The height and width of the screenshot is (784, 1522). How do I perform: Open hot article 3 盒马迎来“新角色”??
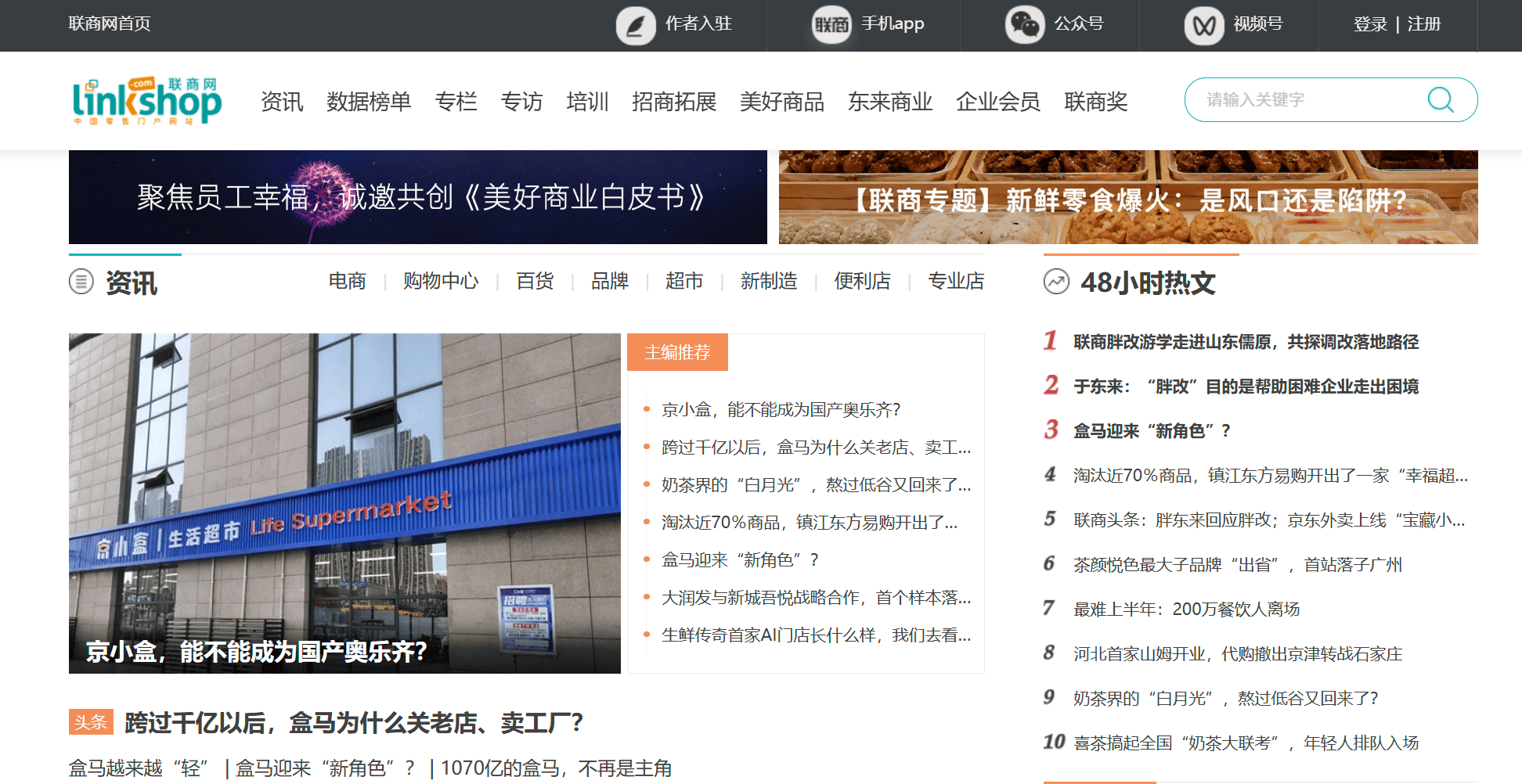pos(1152,431)
